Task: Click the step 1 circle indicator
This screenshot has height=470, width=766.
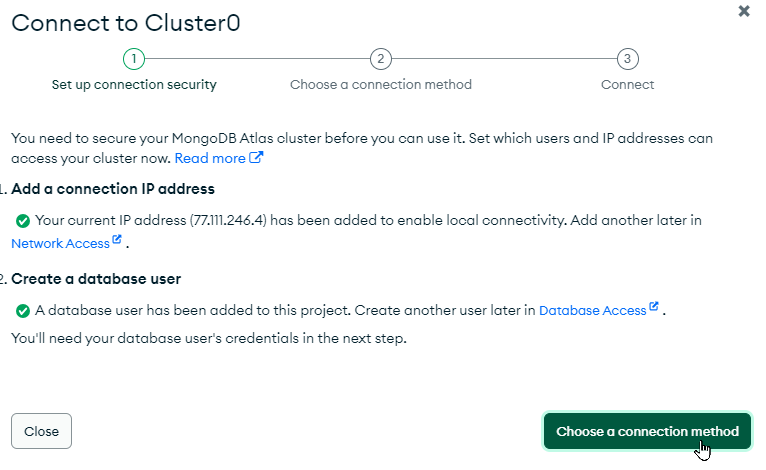Action: (x=134, y=59)
